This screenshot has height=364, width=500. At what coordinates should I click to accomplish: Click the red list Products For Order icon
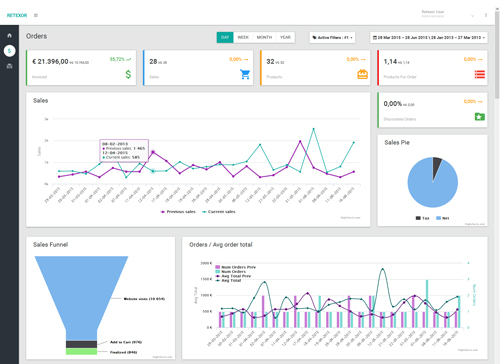480,74
